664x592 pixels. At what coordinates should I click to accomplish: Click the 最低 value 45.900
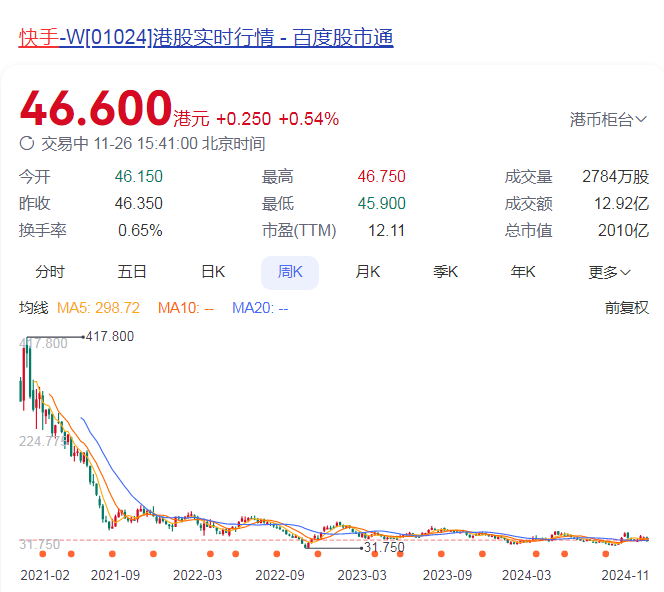(382, 204)
